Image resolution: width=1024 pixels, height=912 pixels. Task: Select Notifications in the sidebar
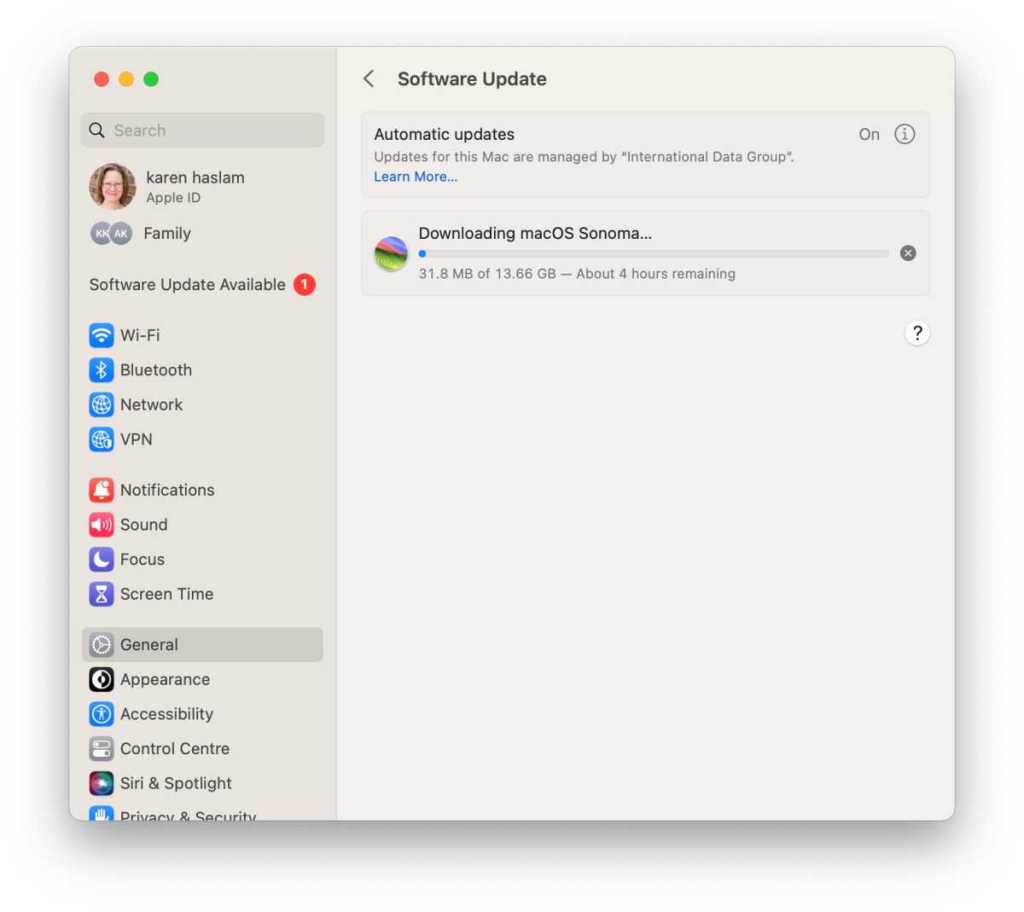click(166, 490)
